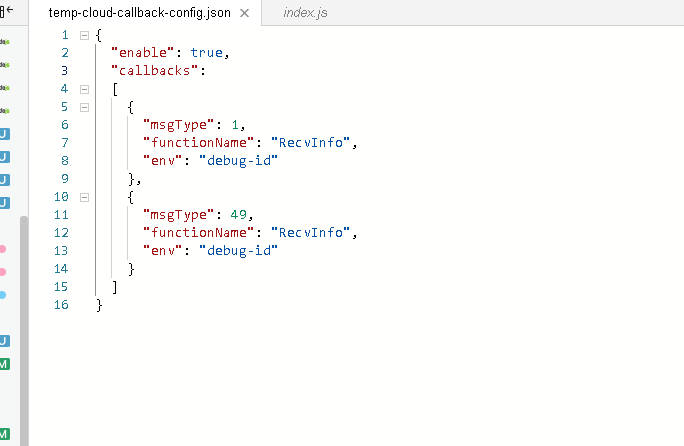Click the topmost file icon in sidebar
This screenshot has height=446, width=684.
[x=4, y=42]
